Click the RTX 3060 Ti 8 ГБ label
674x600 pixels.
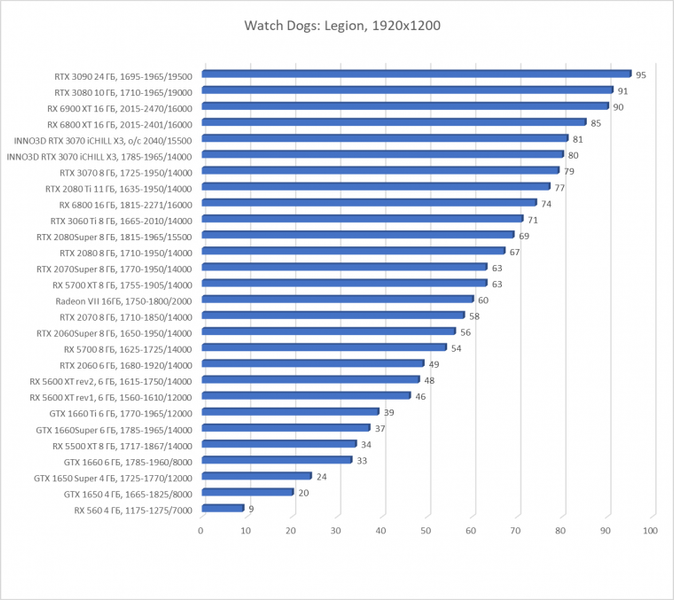121,221
